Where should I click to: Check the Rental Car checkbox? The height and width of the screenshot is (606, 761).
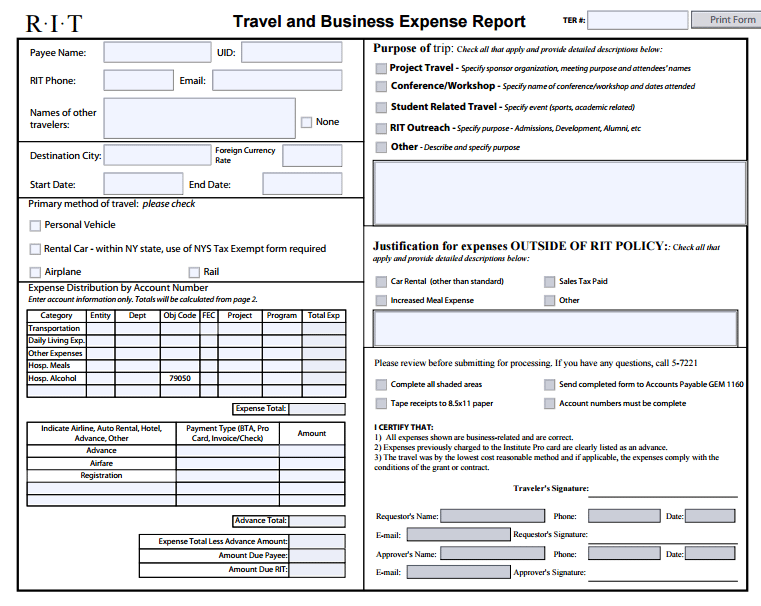pyautogui.click(x=35, y=249)
